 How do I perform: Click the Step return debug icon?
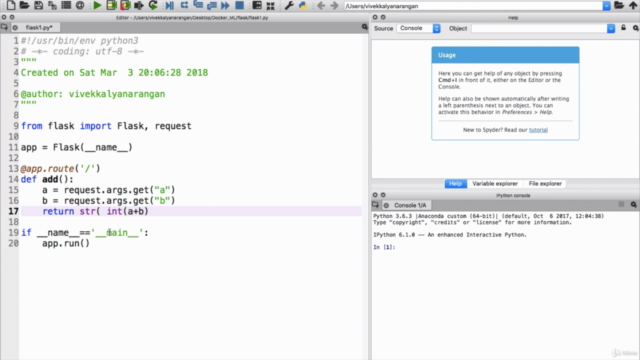click(212, 5)
